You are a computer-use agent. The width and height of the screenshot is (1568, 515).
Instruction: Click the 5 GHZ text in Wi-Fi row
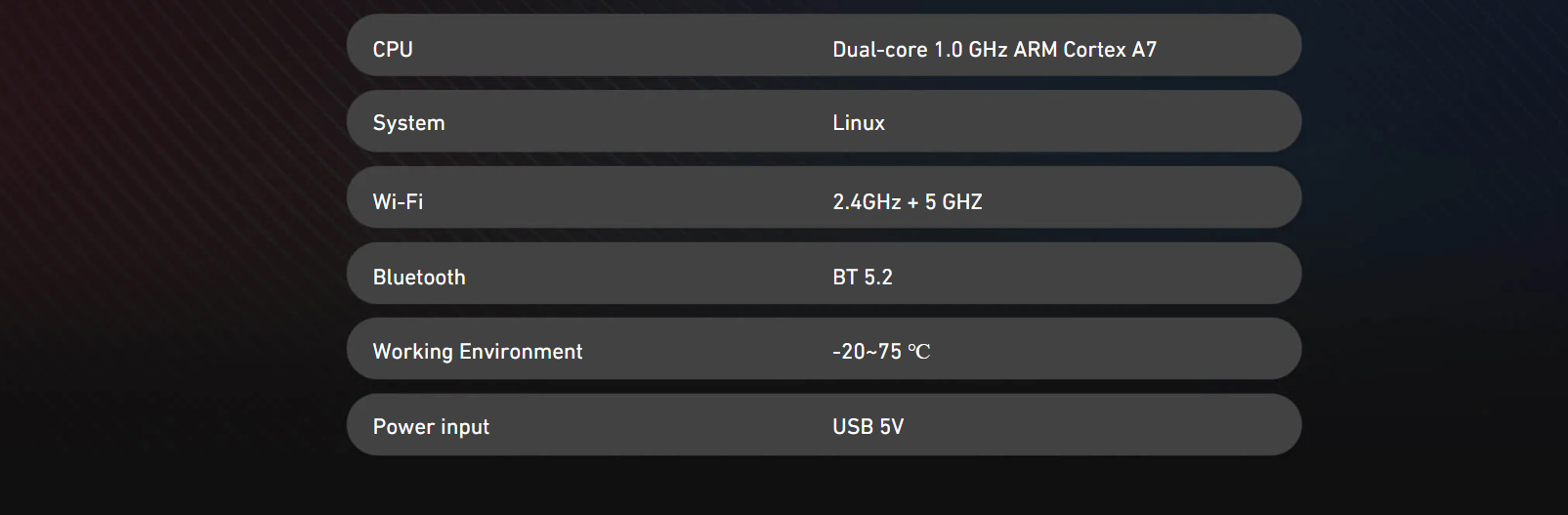pos(954,201)
